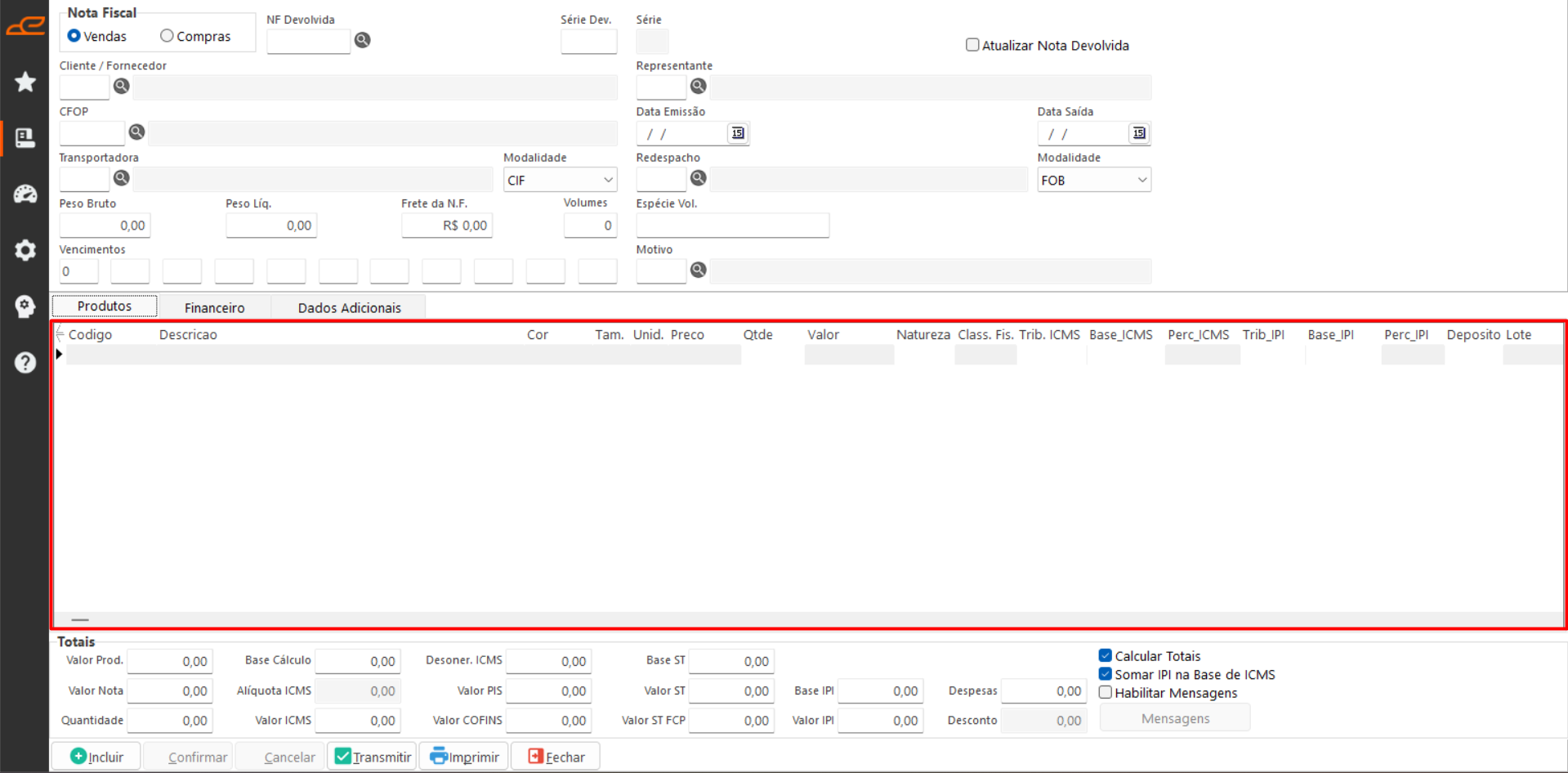Click the Motivo search magnifier icon

[x=699, y=270]
